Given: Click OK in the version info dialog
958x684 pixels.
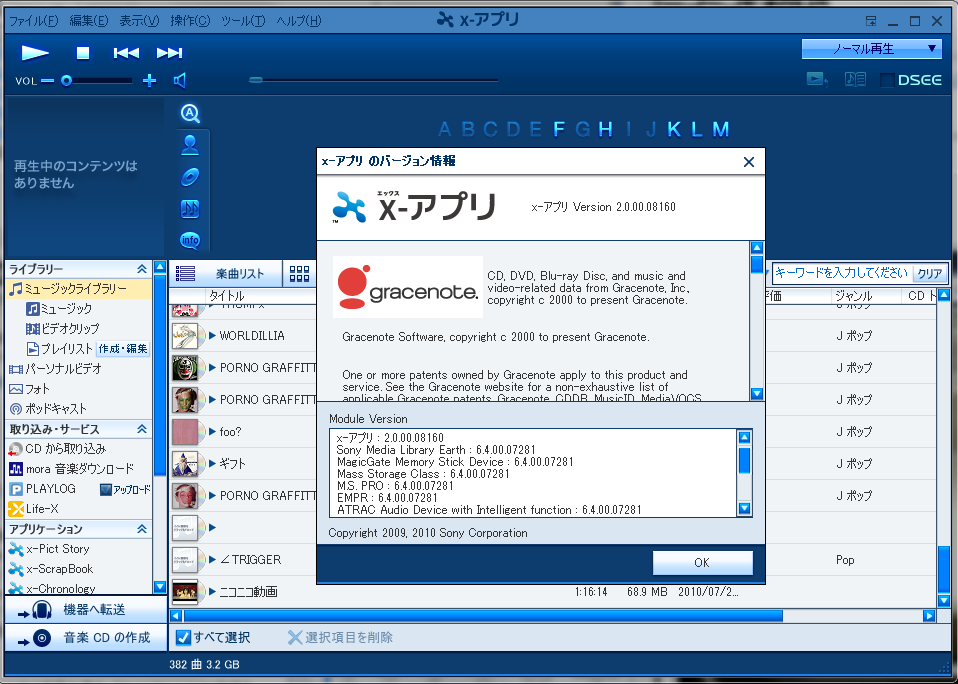Looking at the screenshot, I should (703, 562).
